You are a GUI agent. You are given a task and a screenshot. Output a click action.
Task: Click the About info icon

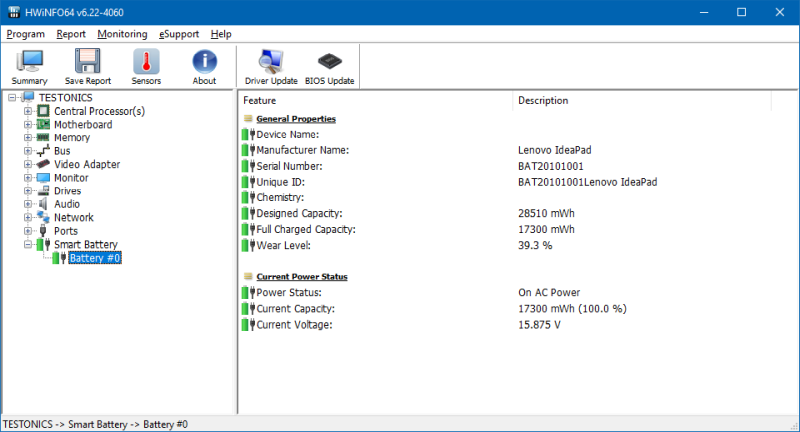(204, 61)
